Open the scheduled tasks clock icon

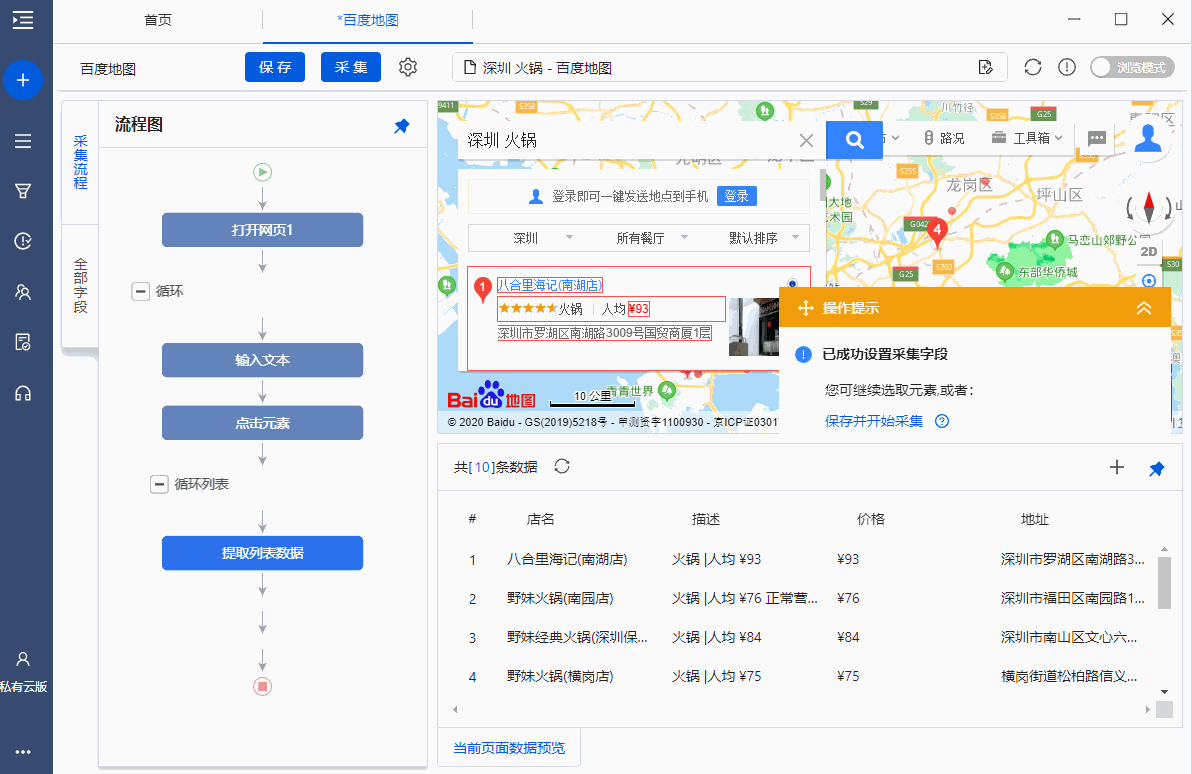23,241
